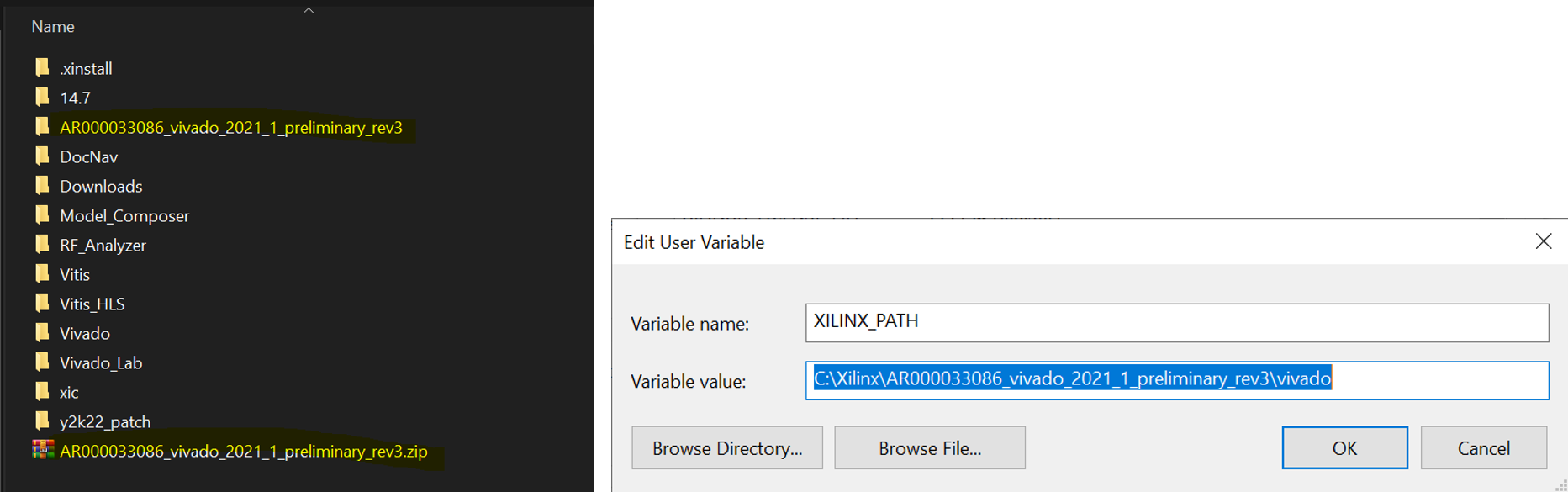Screen dimensions: 1568x492
Task: Open the Browse File dialog
Action: click(930, 447)
